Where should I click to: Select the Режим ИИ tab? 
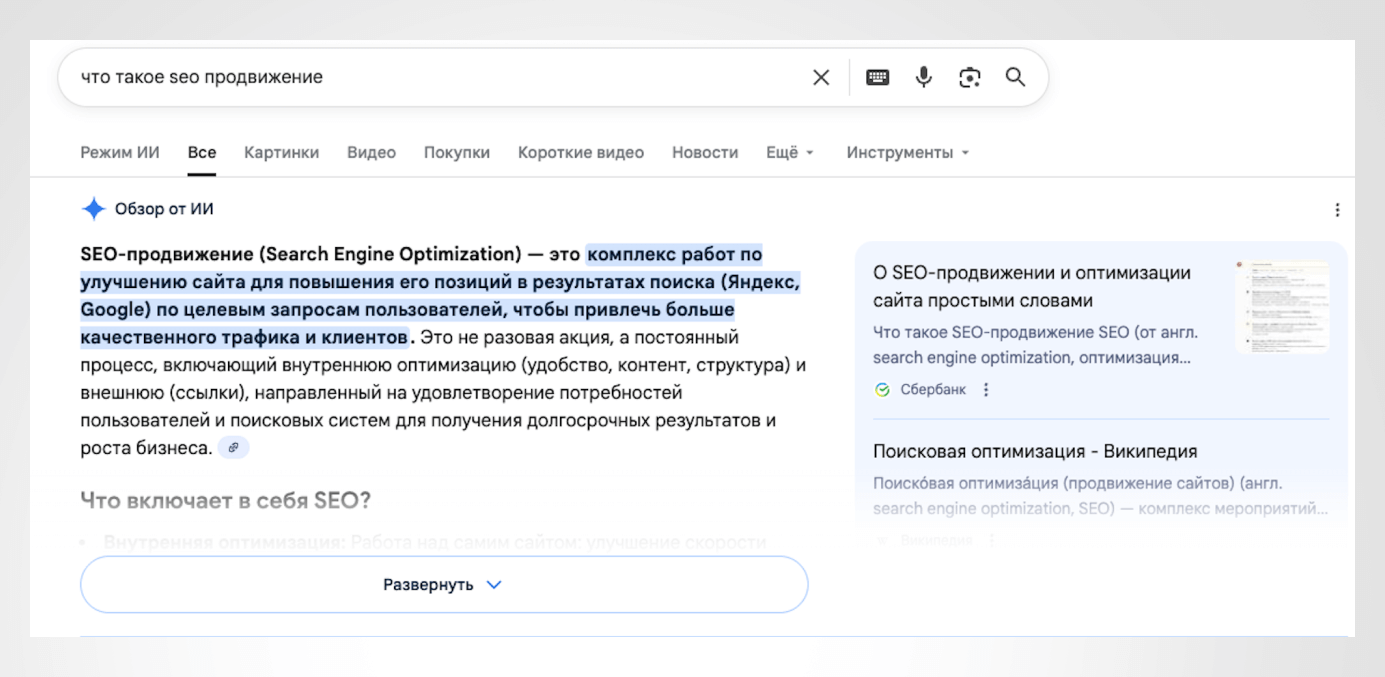119,152
